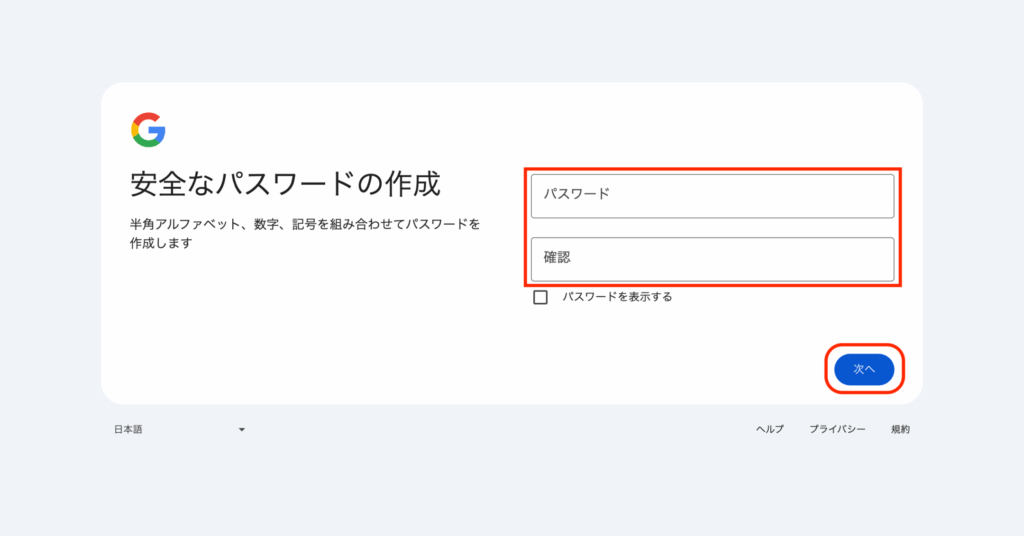Click the Google logo
Viewport: 1024px width, 536px height.
(x=148, y=130)
